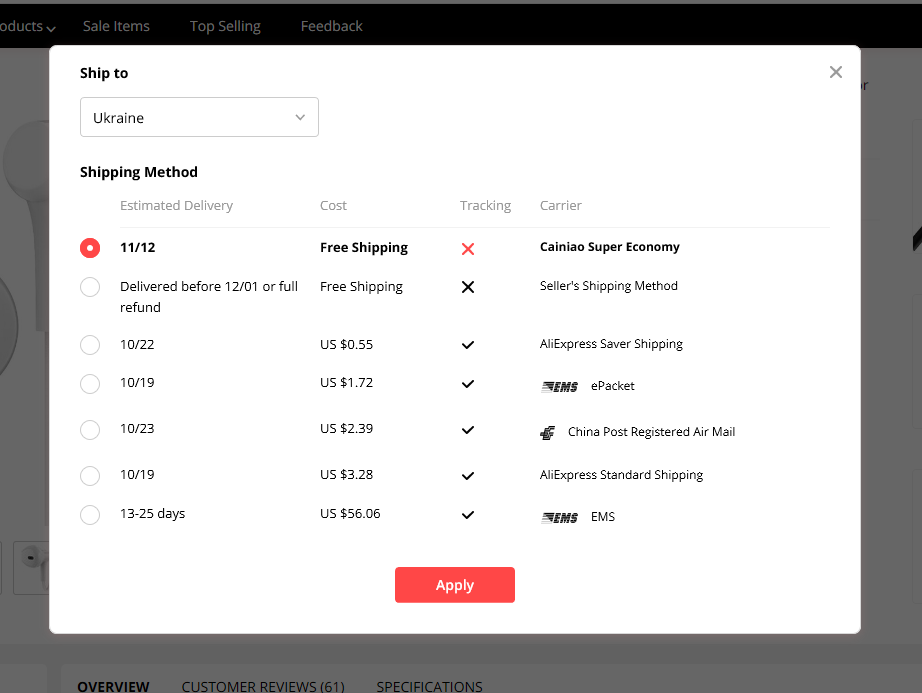Click the US $56.06 cost

click(x=350, y=514)
